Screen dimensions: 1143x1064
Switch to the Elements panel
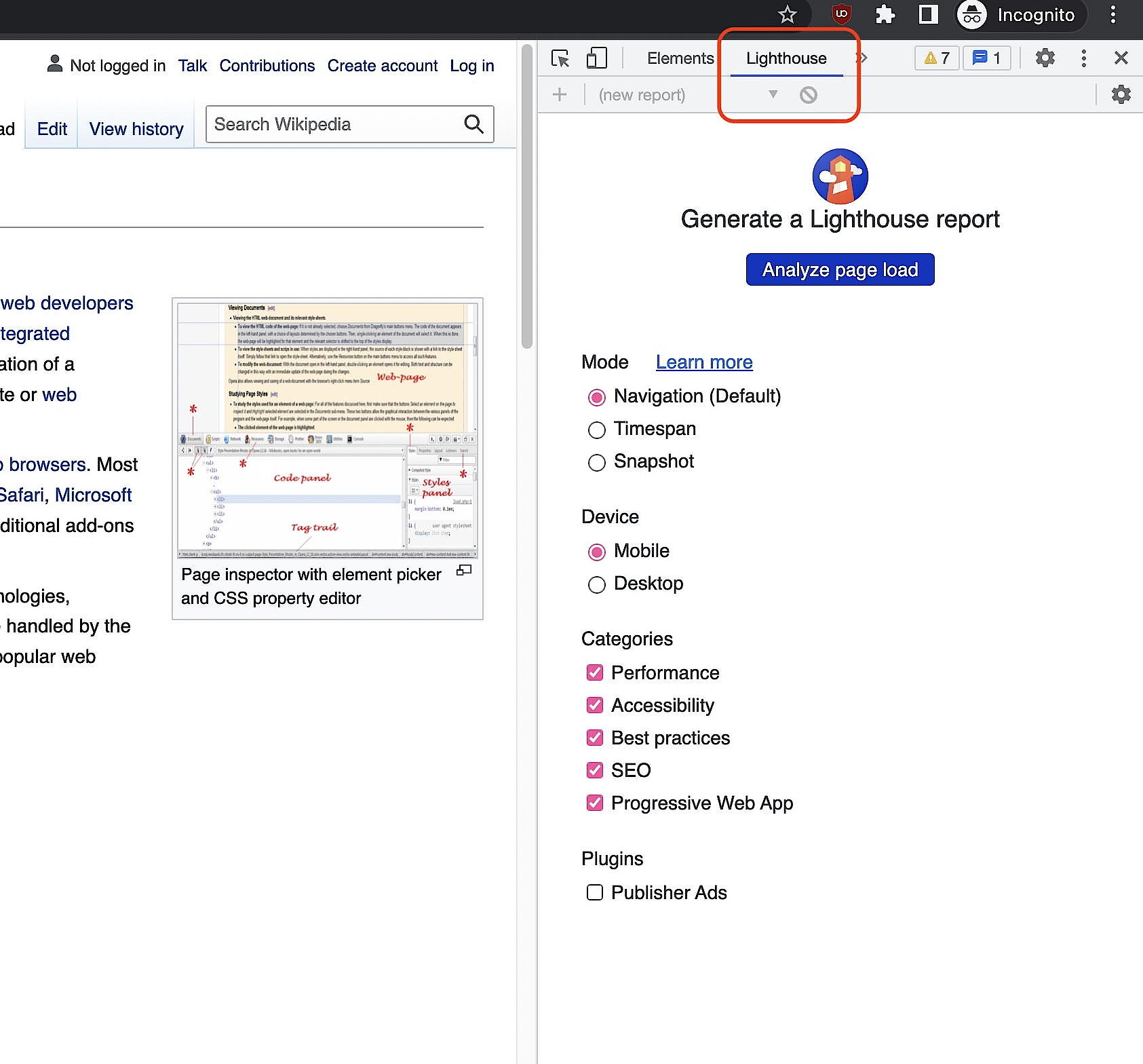pos(680,58)
